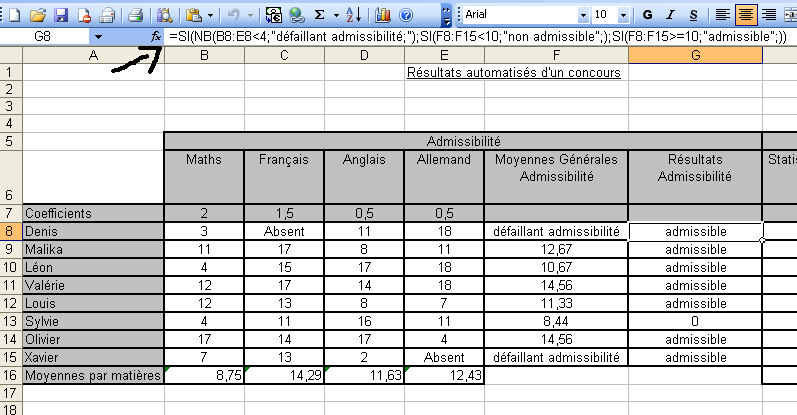Insert a hyperlink with globe icon
The width and height of the screenshot is (797, 415).
pyautogui.click(x=296, y=15)
